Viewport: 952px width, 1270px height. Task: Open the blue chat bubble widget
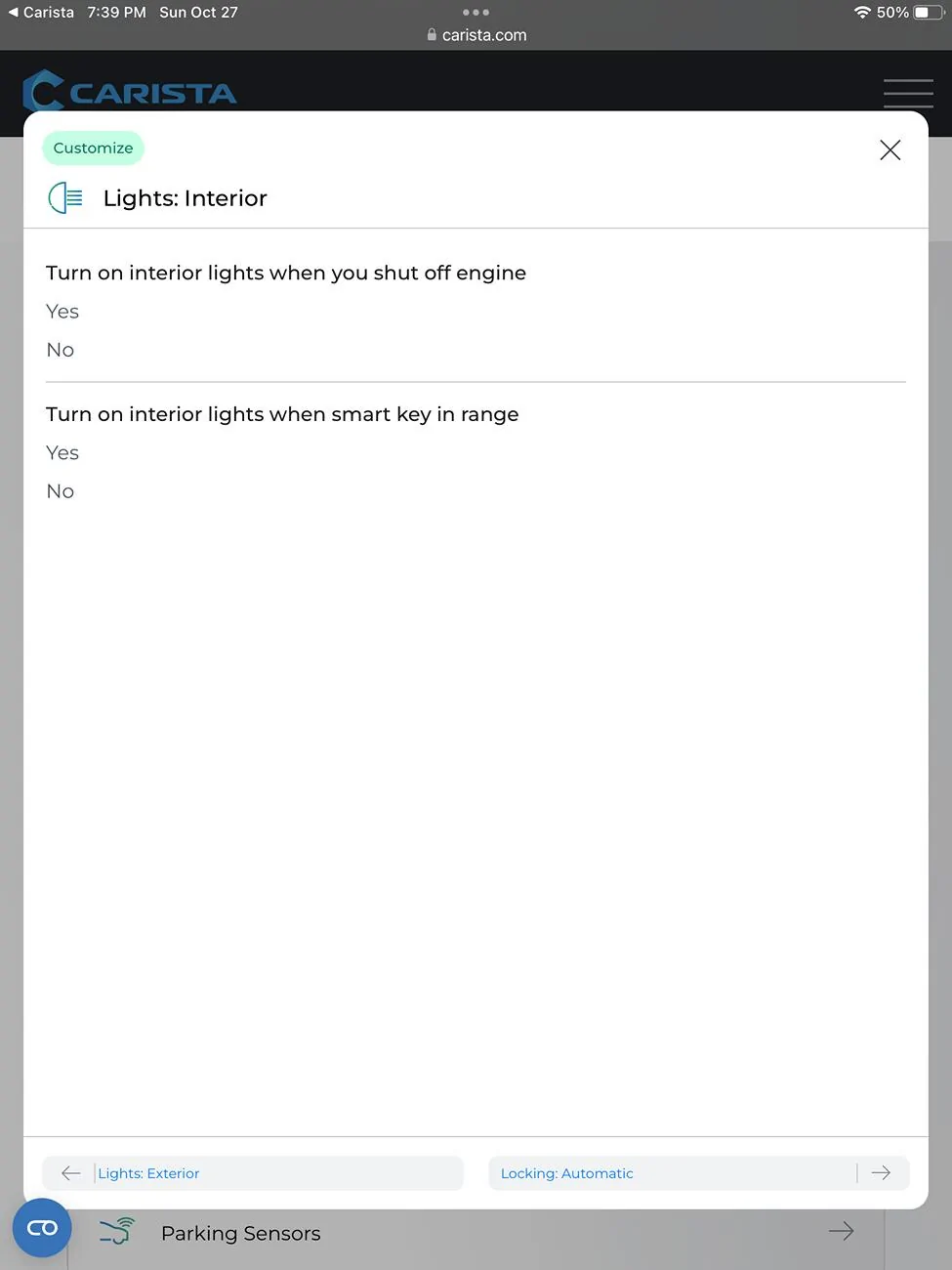(x=42, y=1228)
